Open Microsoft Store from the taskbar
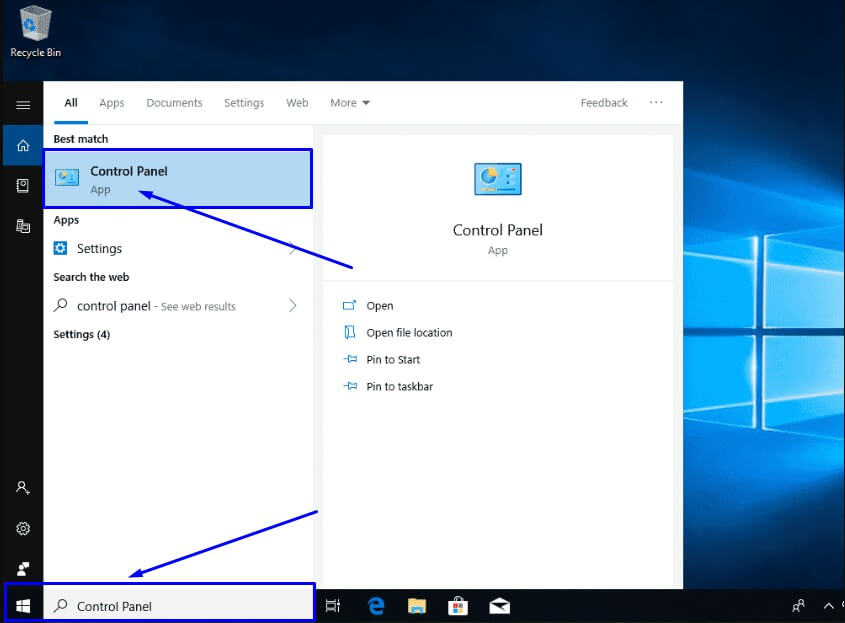This screenshot has height=623, width=845. point(458,606)
